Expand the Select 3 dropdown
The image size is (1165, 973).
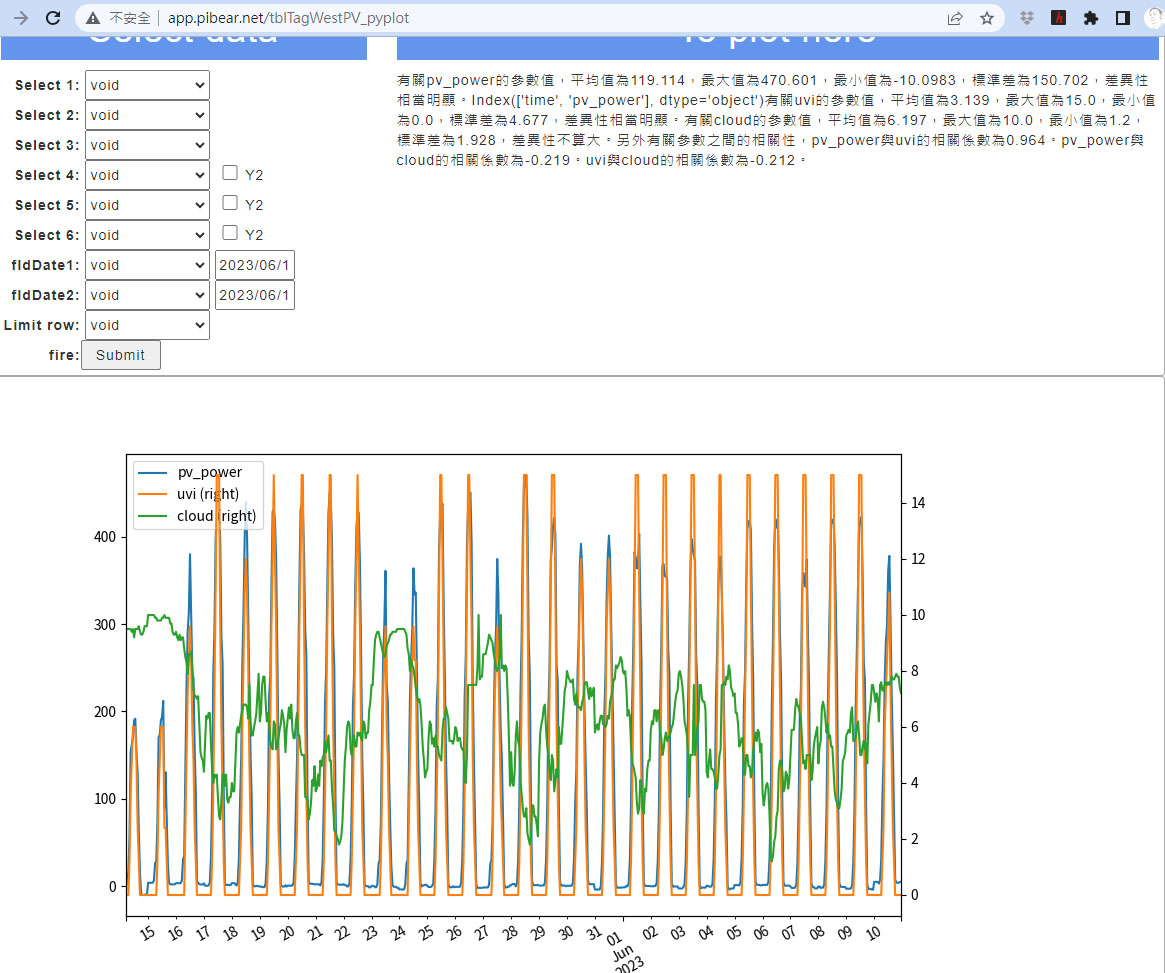tap(147, 145)
